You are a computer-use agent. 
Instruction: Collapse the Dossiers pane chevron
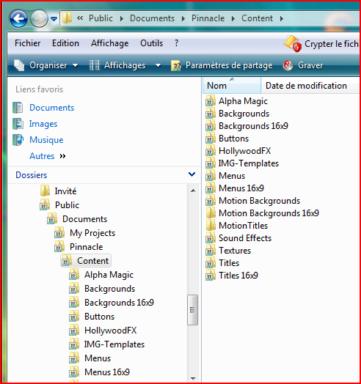click(192, 174)
